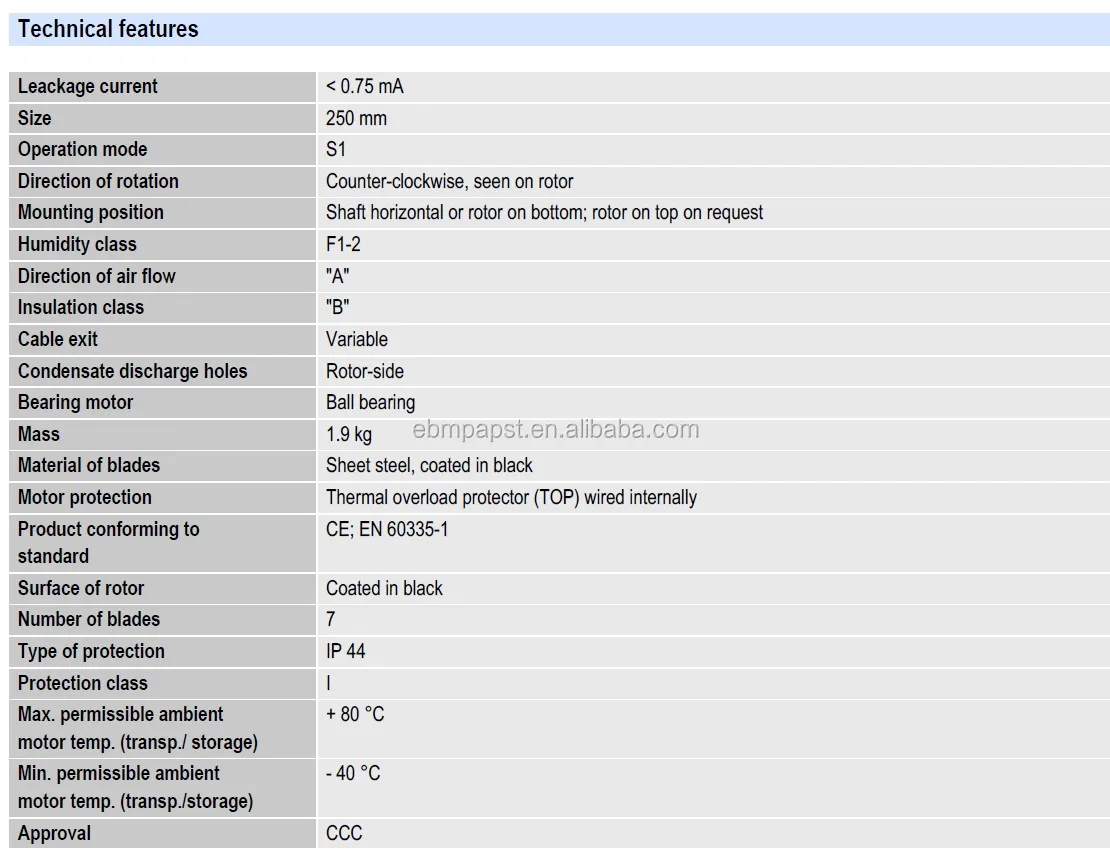Click the Technical features heading
Screen dimensions: 1110x860
click(x=108, y=29)
